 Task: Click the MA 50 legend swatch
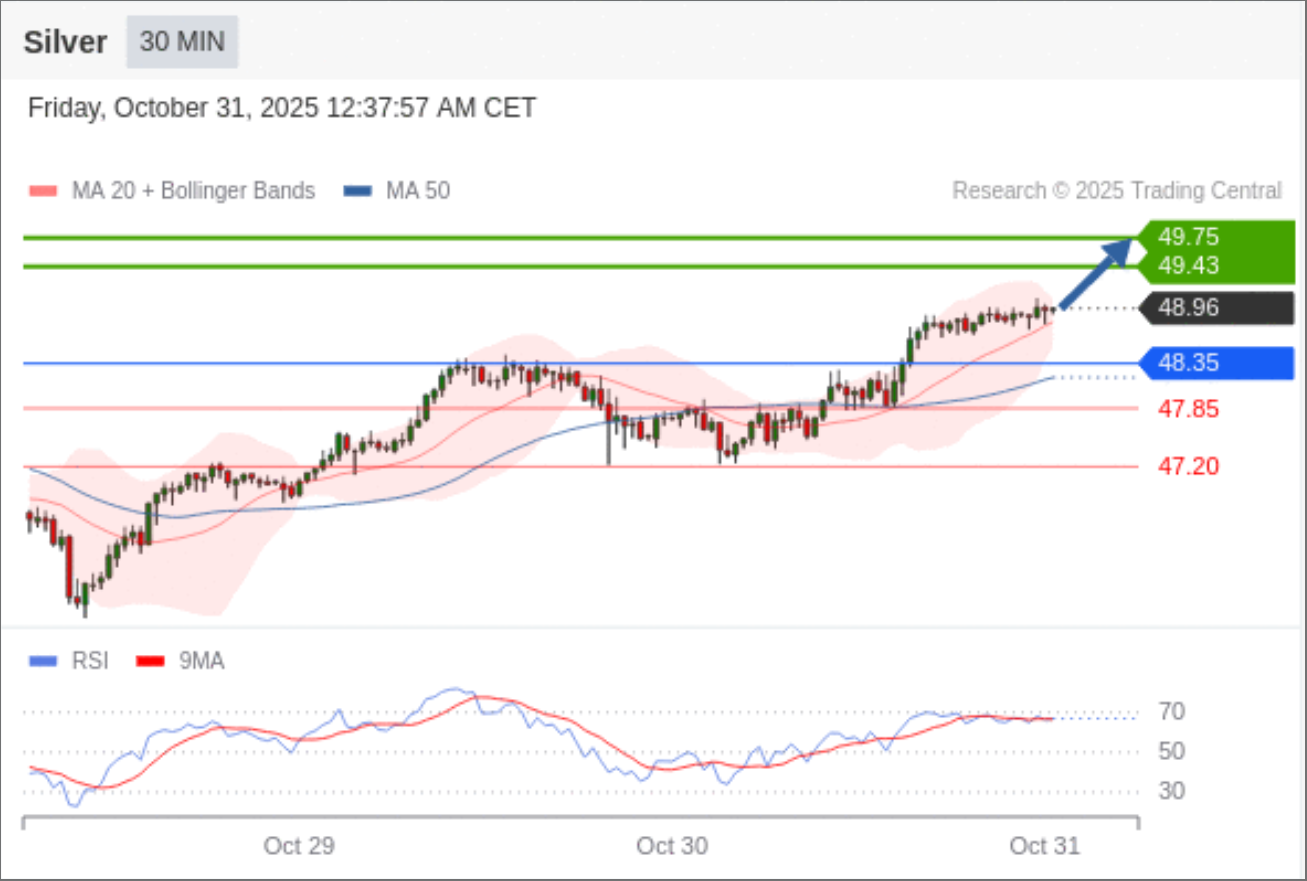click(x=358, y=191)
